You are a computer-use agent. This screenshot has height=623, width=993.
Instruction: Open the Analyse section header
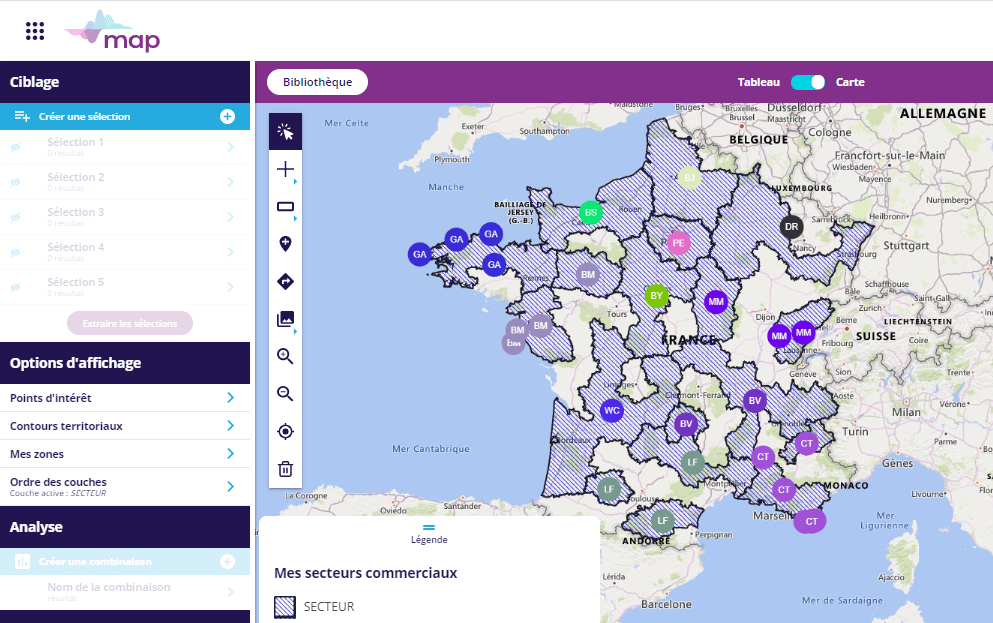point(125,527)
